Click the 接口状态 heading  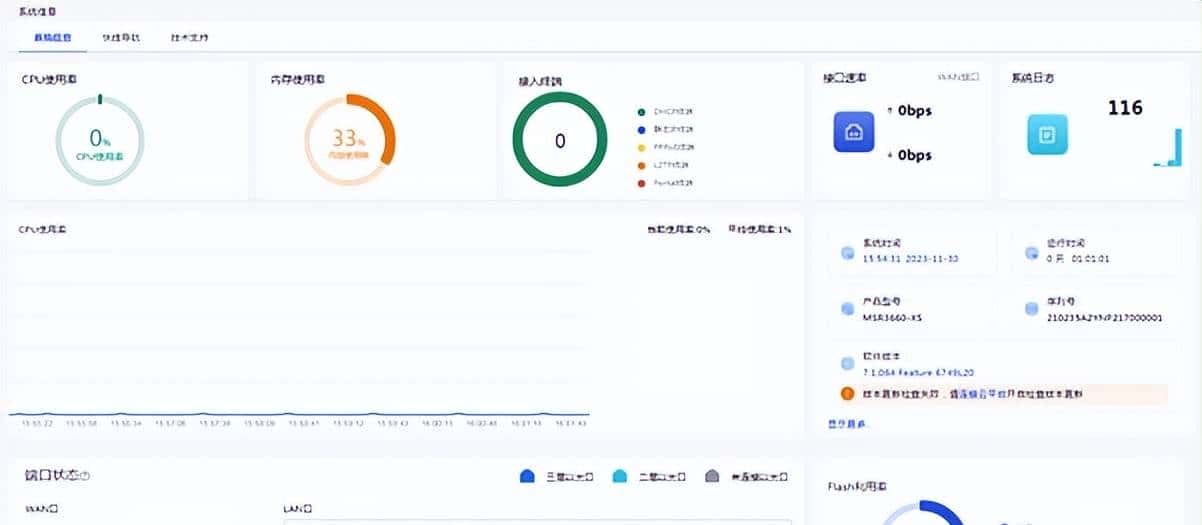[x=50, y=475]
